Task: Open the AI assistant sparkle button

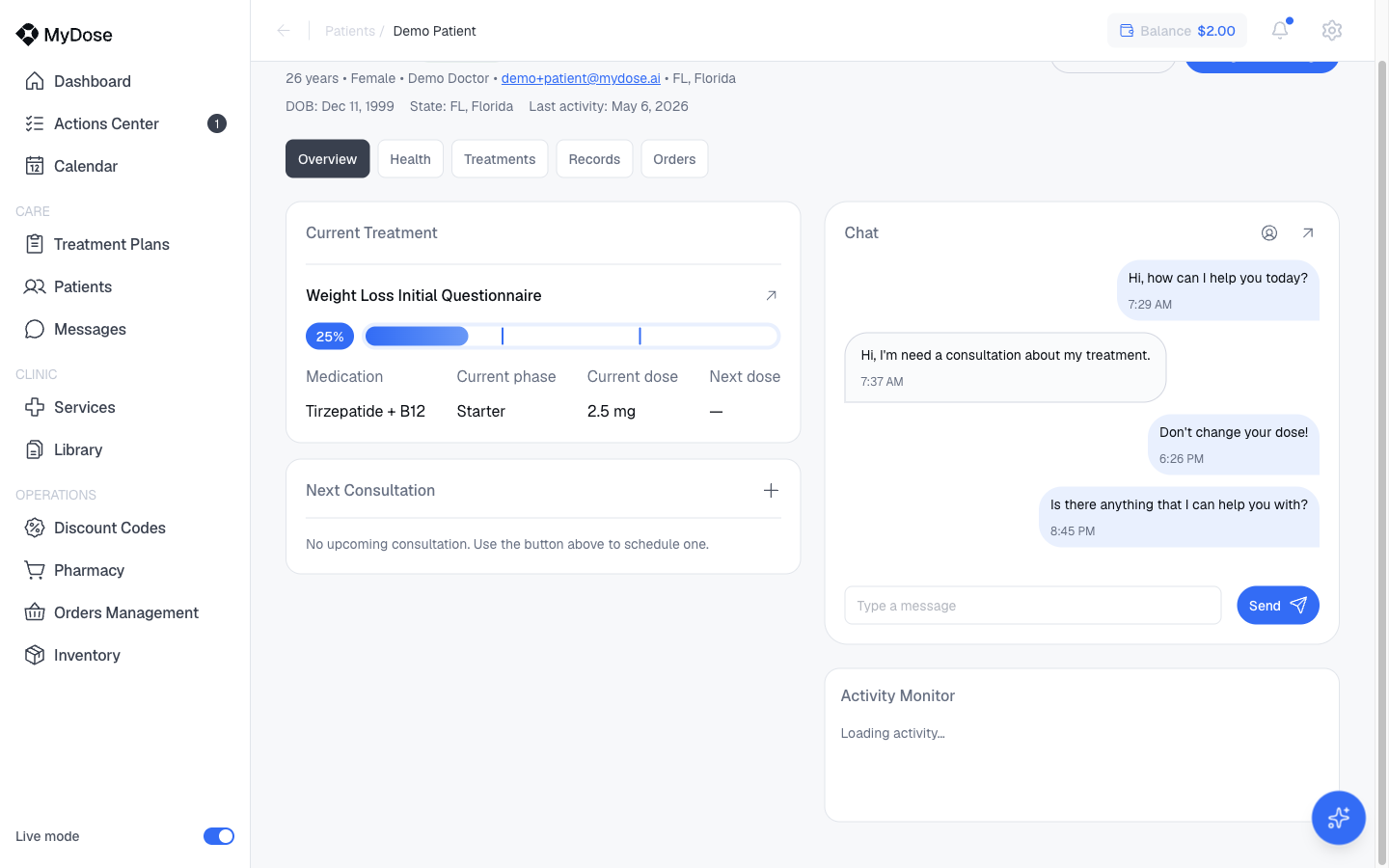Action: (x=1339, y=818)
